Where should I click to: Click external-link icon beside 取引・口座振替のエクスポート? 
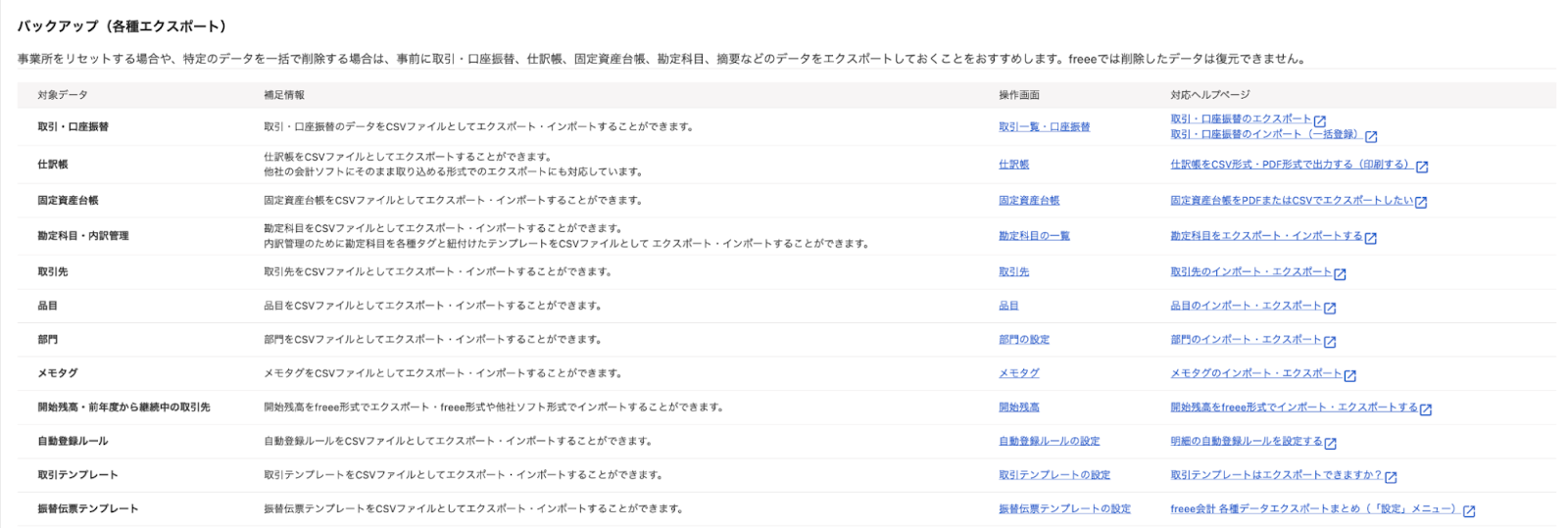(x=1319, y=120)
